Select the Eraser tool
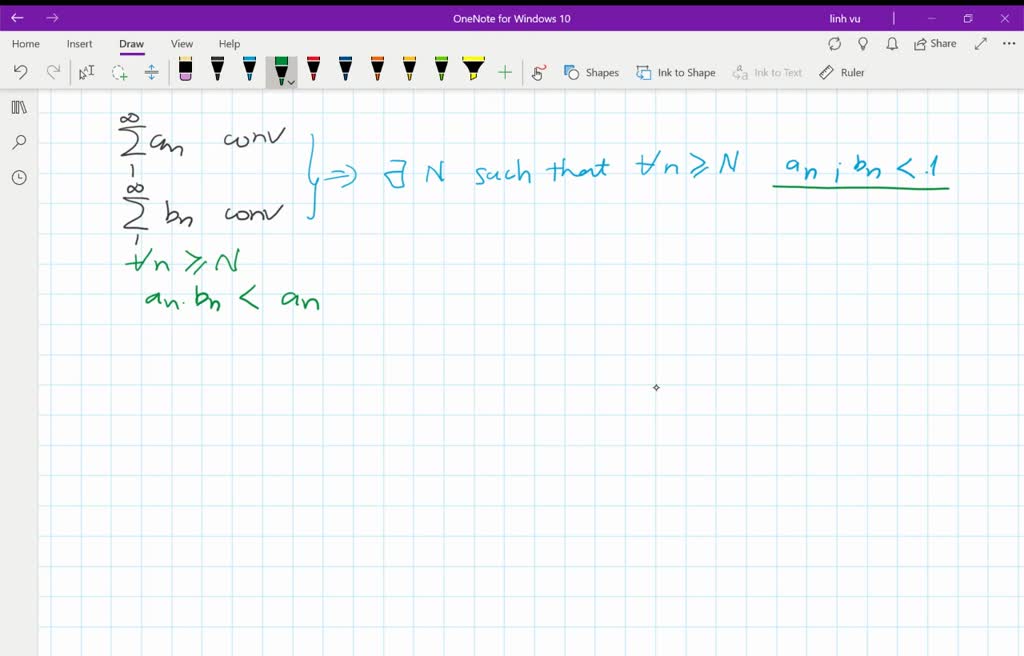Screen dimensions: 1024x656 coord(186,70)
